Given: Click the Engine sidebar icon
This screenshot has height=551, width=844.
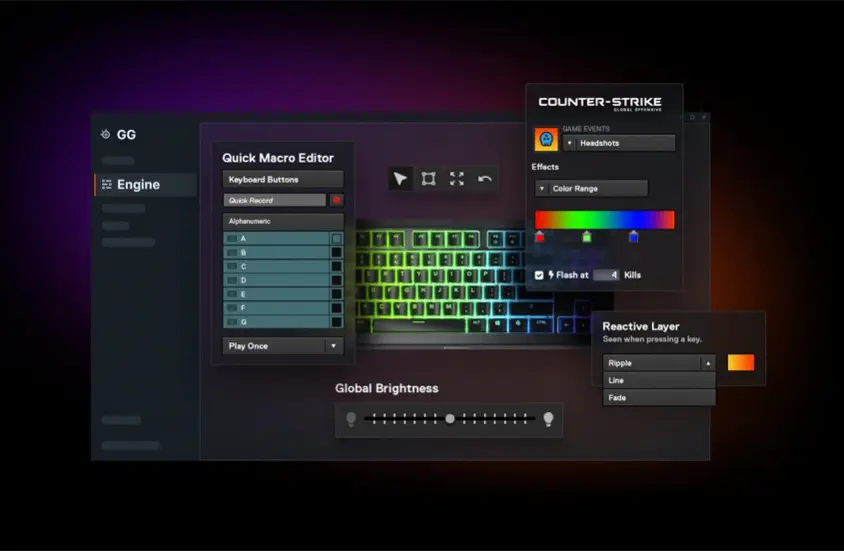Looking at the screenshot, I should click(x=107, y=185).
